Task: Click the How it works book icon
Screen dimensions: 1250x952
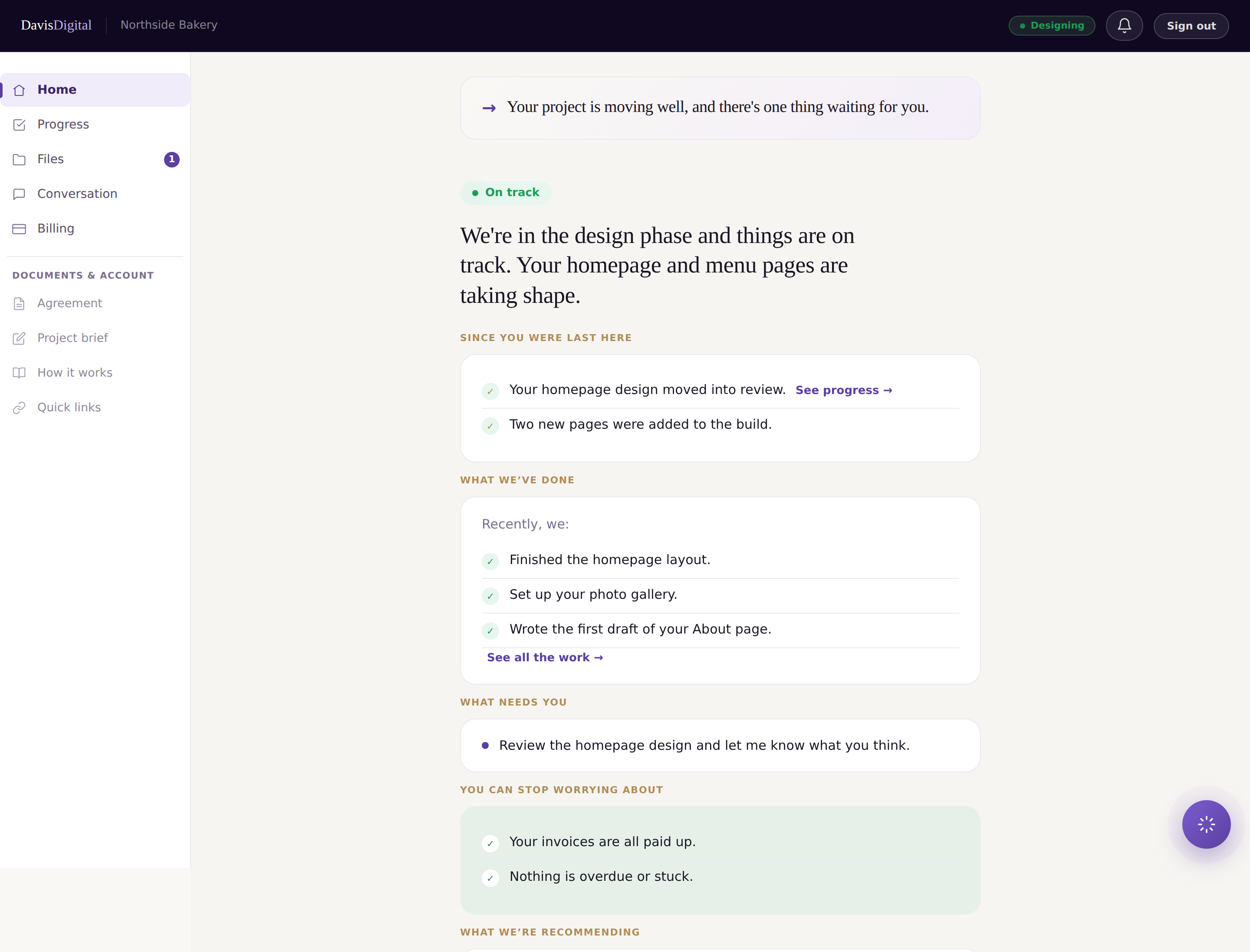Action: point(19,373)
